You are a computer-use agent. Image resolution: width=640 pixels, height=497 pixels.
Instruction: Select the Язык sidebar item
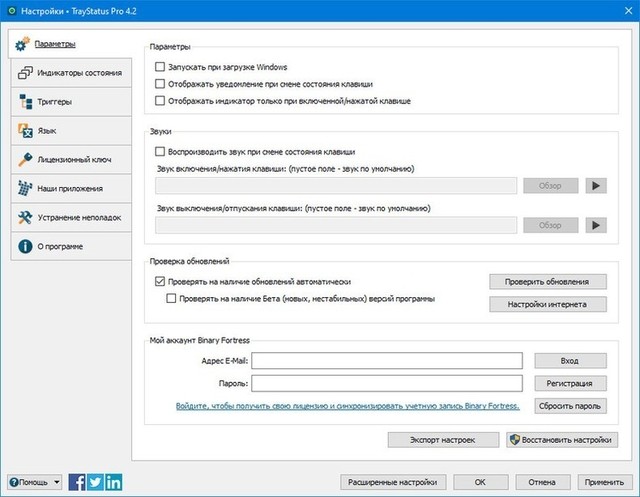48,131
